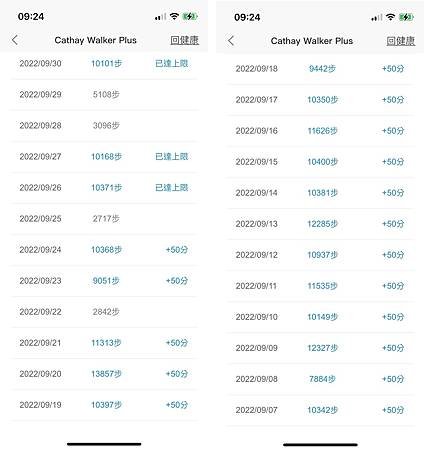Image resolution: width=424 pixels, height=450 pixels.
Task: Select the 2022/09/24 row with 10368 steps
Action: 104,250
